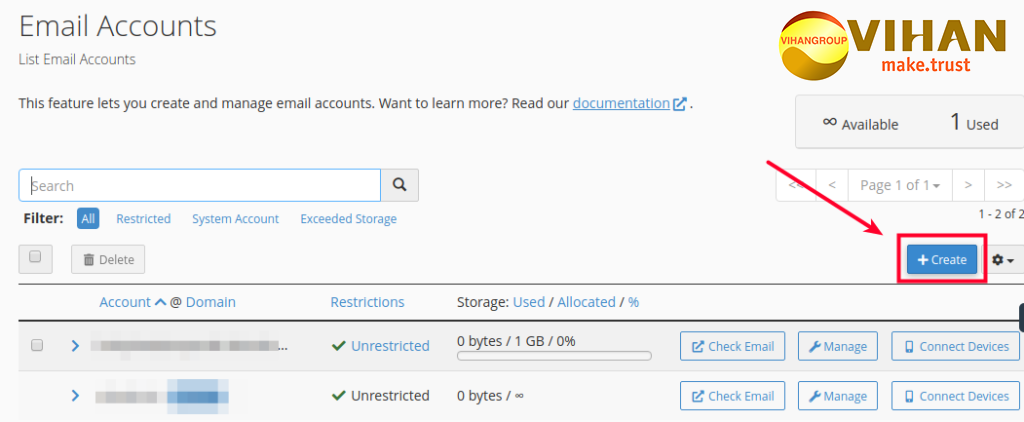The width and height of the screenshot is (1024, 422).
Task: Click the Create button
Action: (x=942, y=260)
